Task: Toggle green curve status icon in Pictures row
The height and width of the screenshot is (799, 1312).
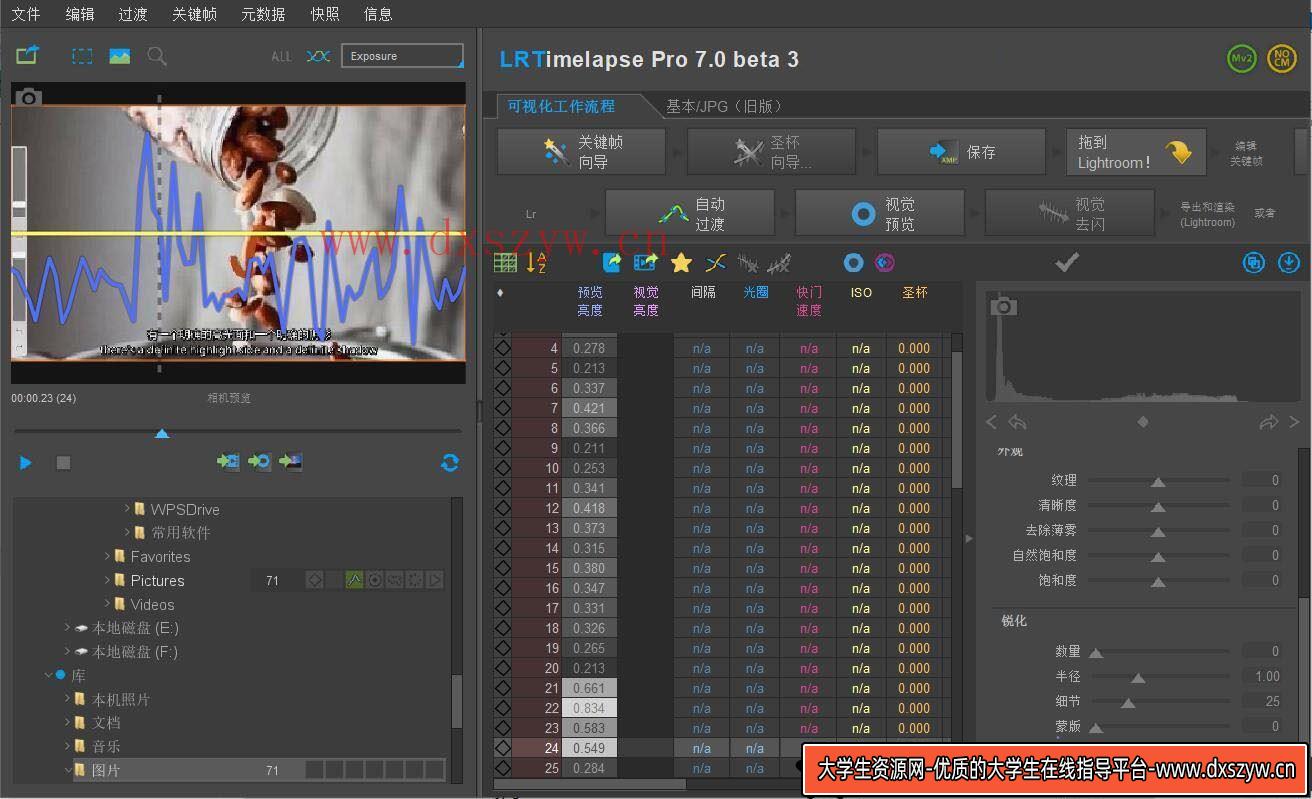Action: (x=354, y=580)
